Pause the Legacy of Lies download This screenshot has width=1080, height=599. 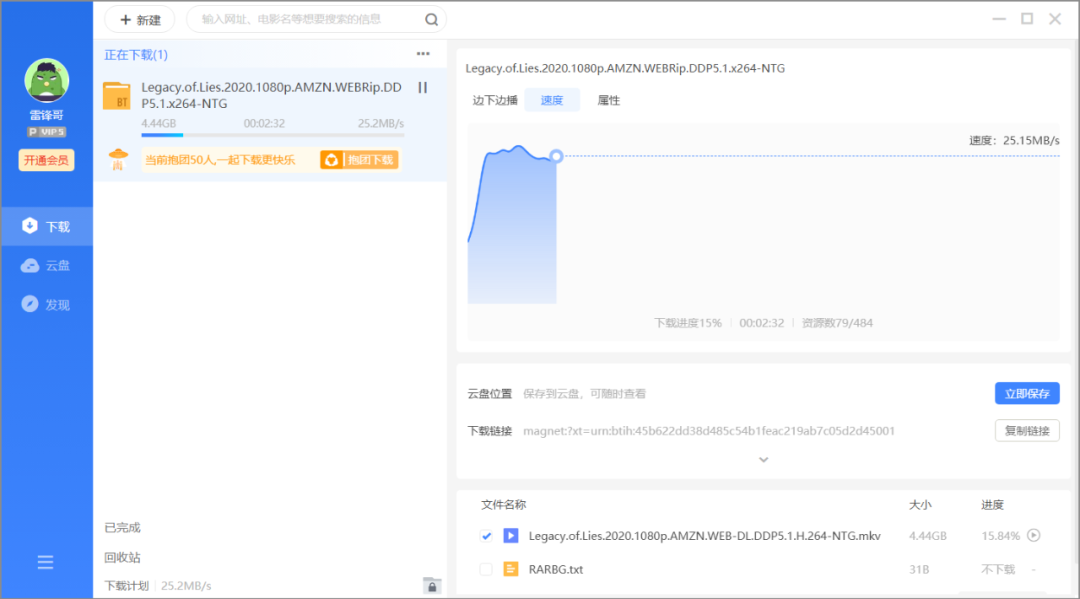click(422, 87)
